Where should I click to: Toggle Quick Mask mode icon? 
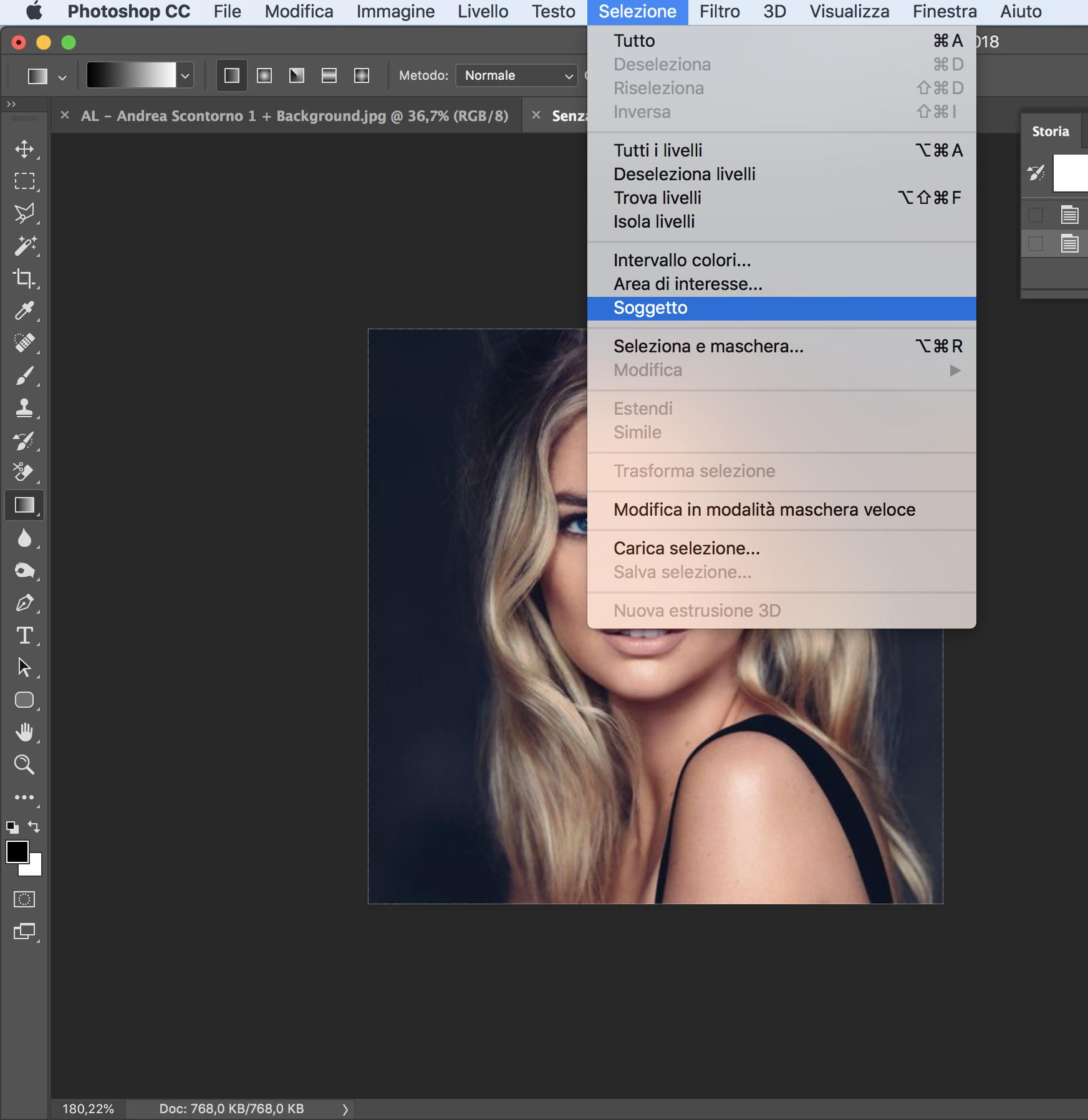click(24, 899)
